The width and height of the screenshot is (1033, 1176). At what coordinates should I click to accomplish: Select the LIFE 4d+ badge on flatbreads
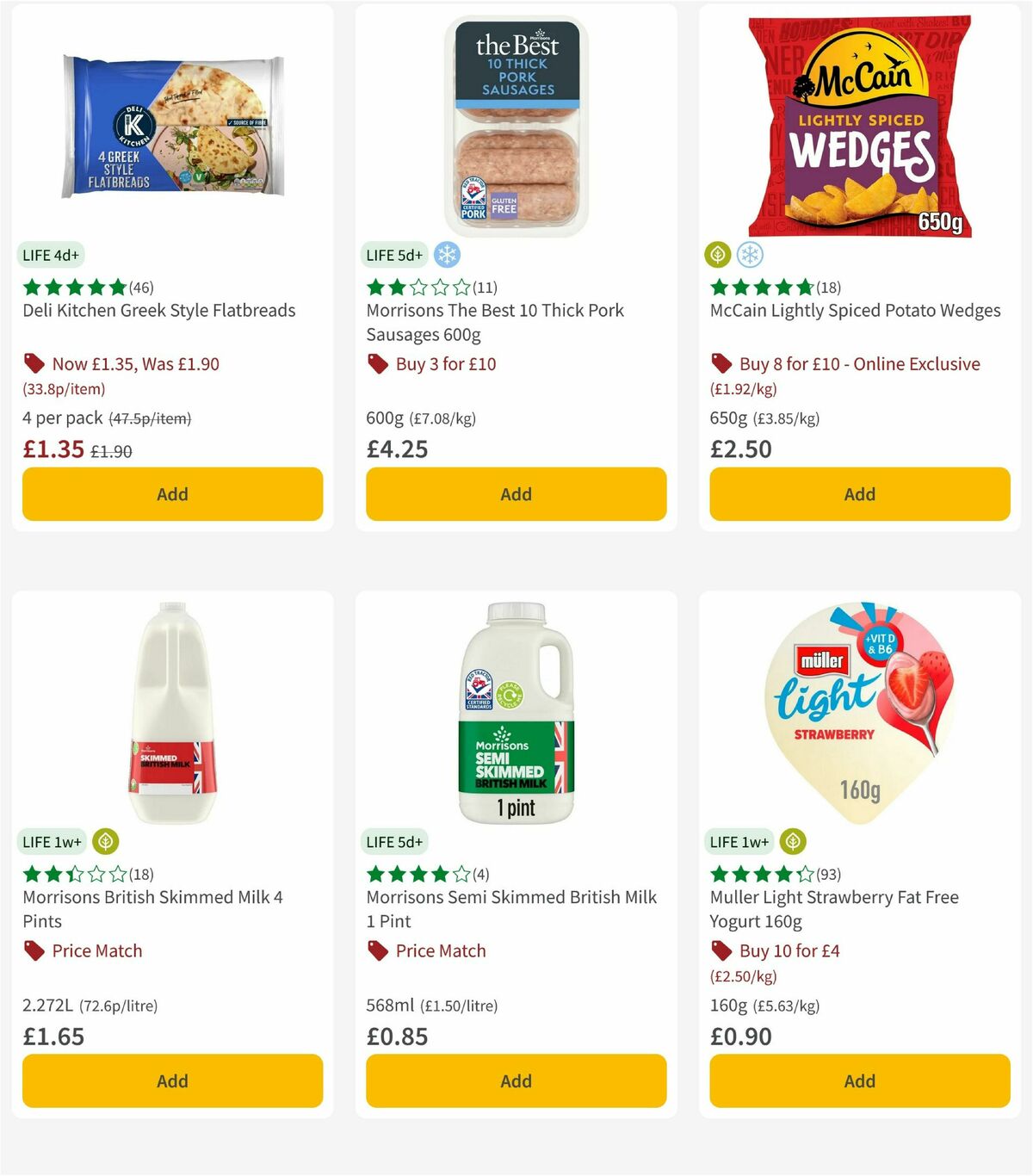50,255
